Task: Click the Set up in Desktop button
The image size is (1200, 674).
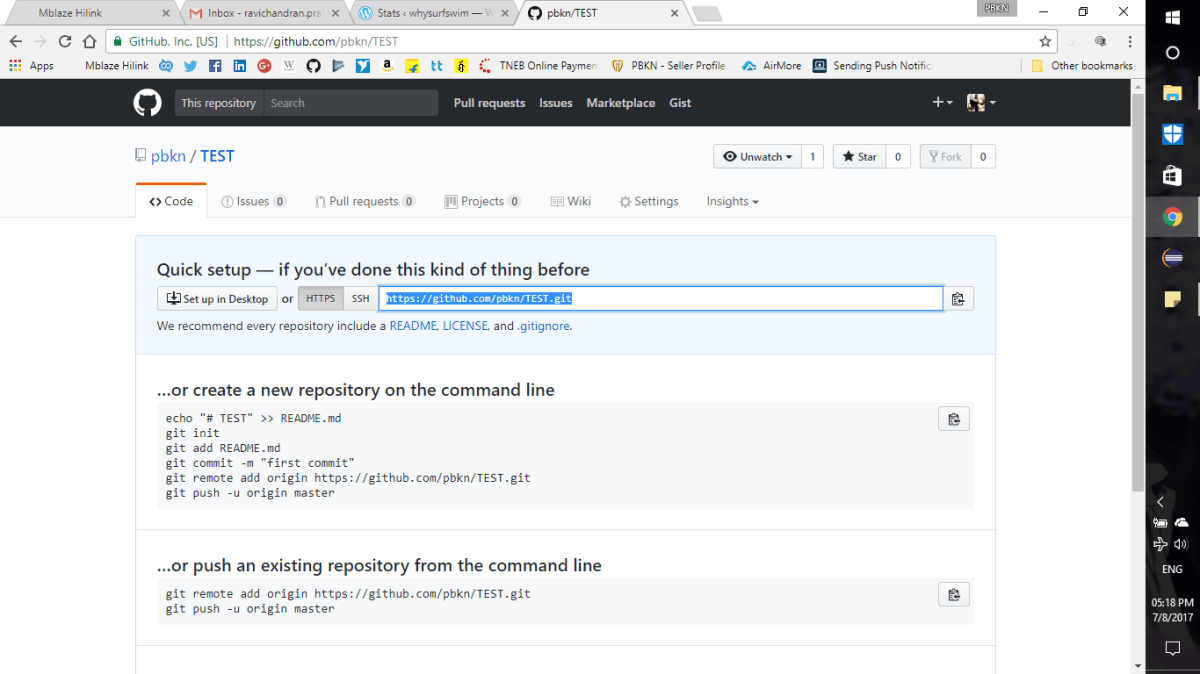Action: coord(217,298)
